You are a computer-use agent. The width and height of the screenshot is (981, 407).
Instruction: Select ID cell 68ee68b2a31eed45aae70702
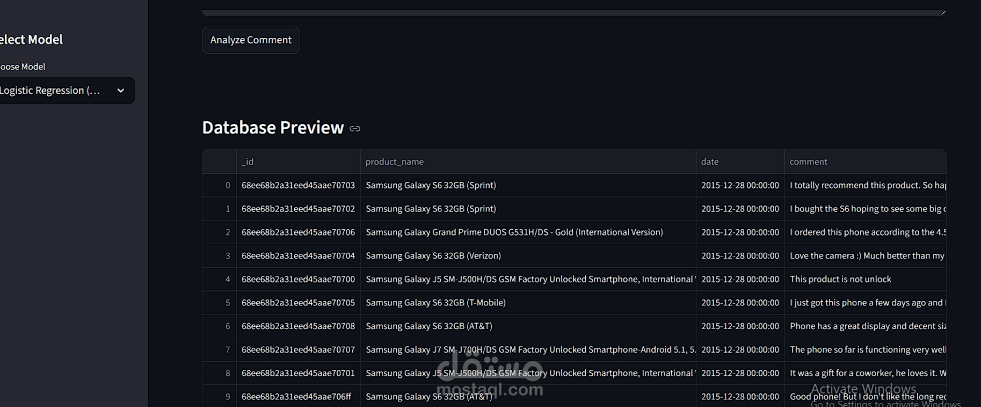[298, 209]
